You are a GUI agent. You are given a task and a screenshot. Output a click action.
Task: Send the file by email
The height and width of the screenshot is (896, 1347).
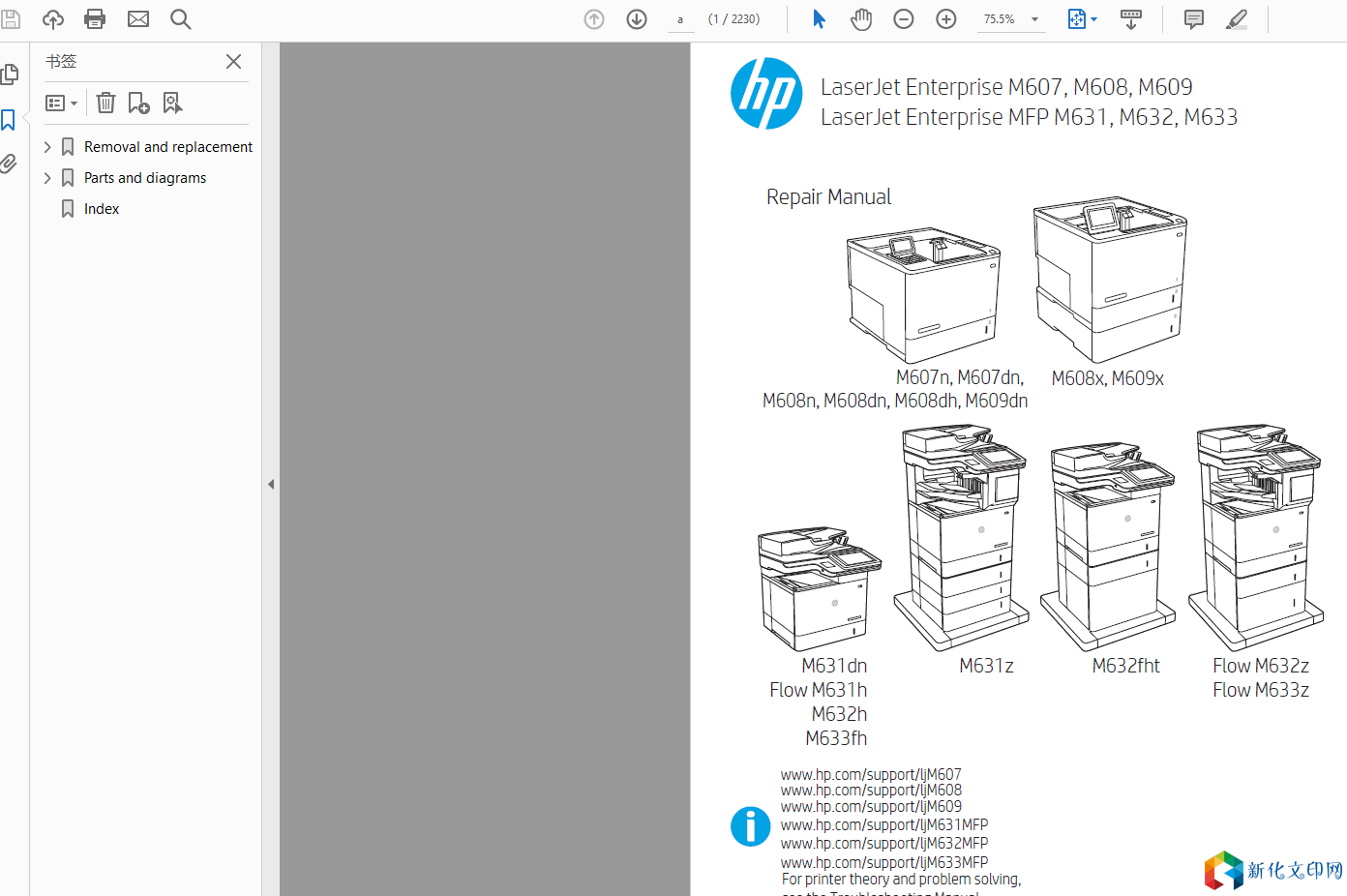point(138,19)
